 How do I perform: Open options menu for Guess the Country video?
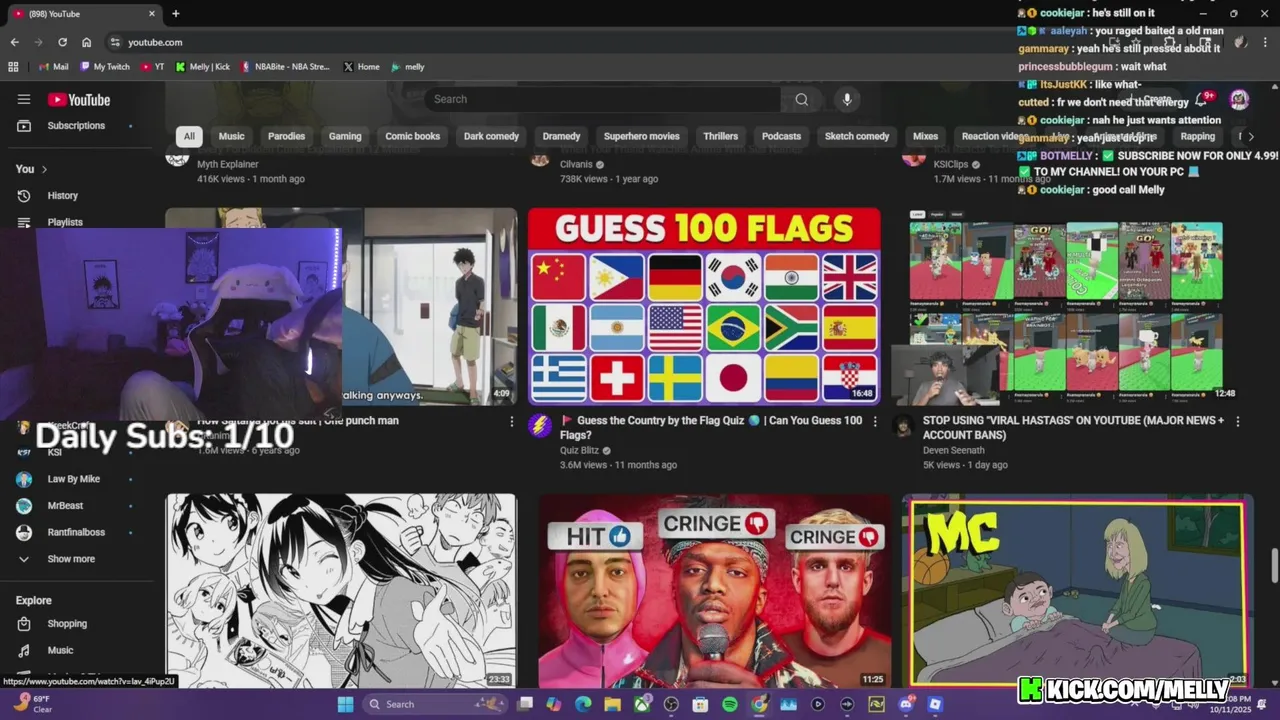click(x=875, y=422)
